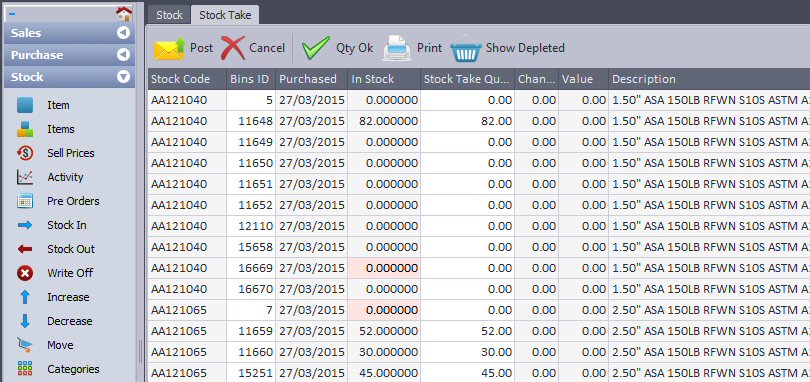Expand the Purchase section arrow
The width and height of the screenshot is (810, 382).
(123, 55)
